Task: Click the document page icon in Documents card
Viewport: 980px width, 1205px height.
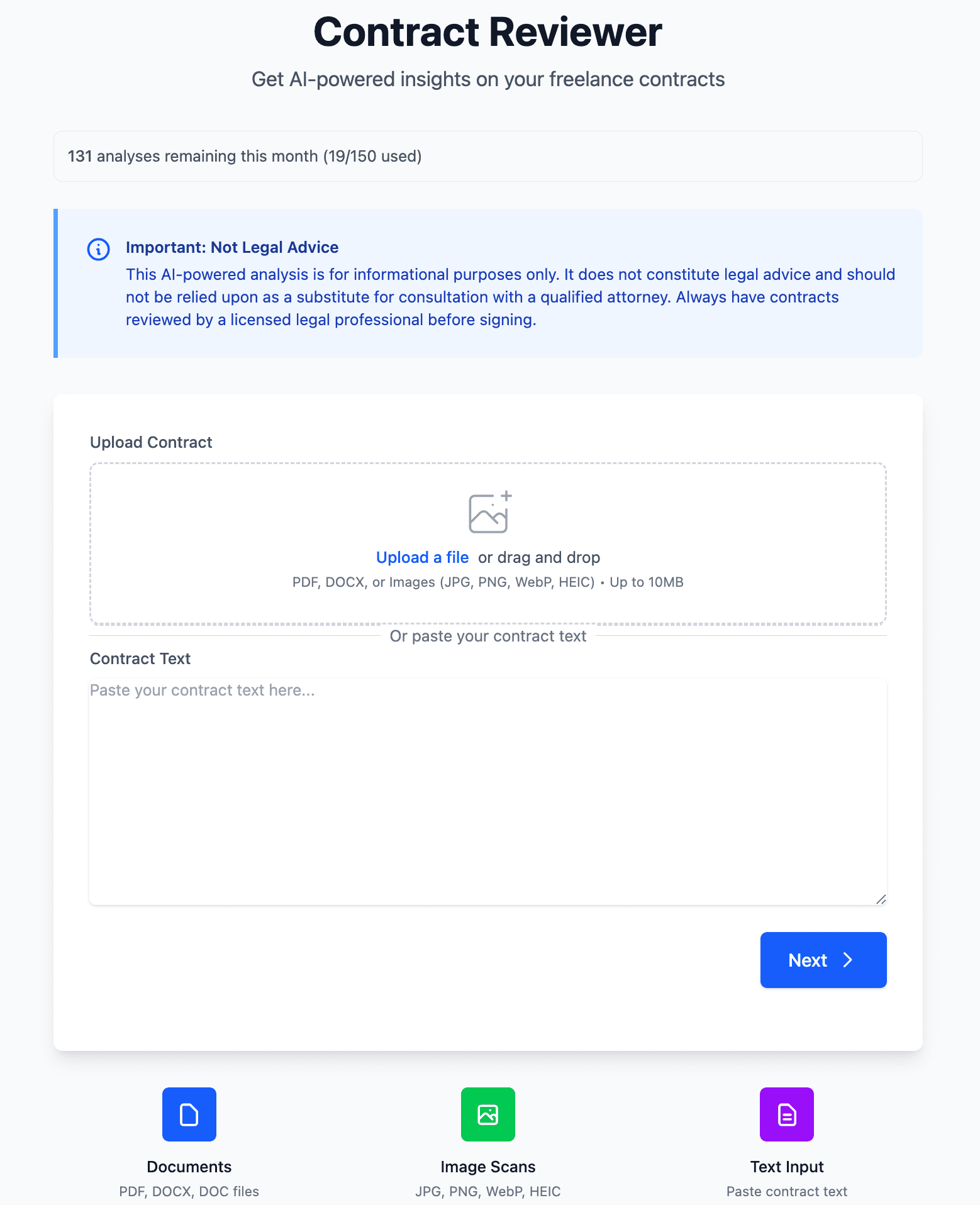Action: pos(189,1114)
